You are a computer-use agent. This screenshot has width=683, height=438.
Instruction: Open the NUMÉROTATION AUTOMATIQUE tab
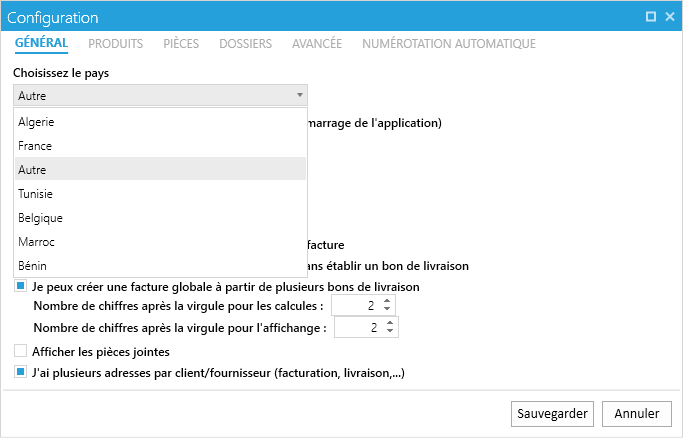point(449,44)
